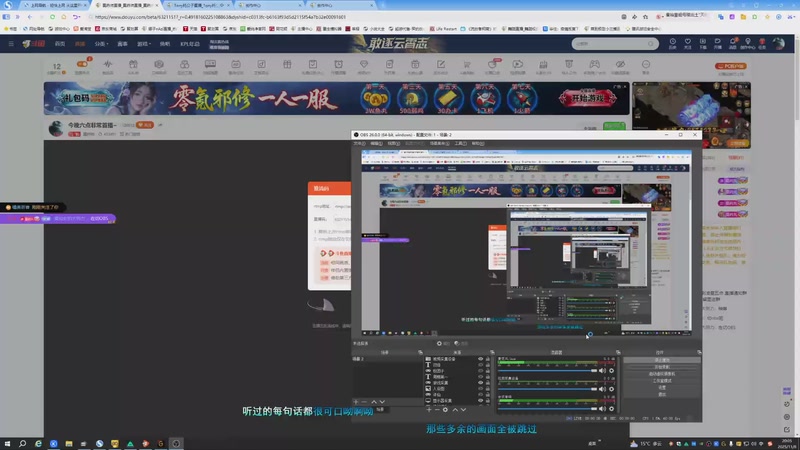Screen dimensions: 800x450
Task: Open the second OBS menu bar item
Action: [x=376, y=143]
